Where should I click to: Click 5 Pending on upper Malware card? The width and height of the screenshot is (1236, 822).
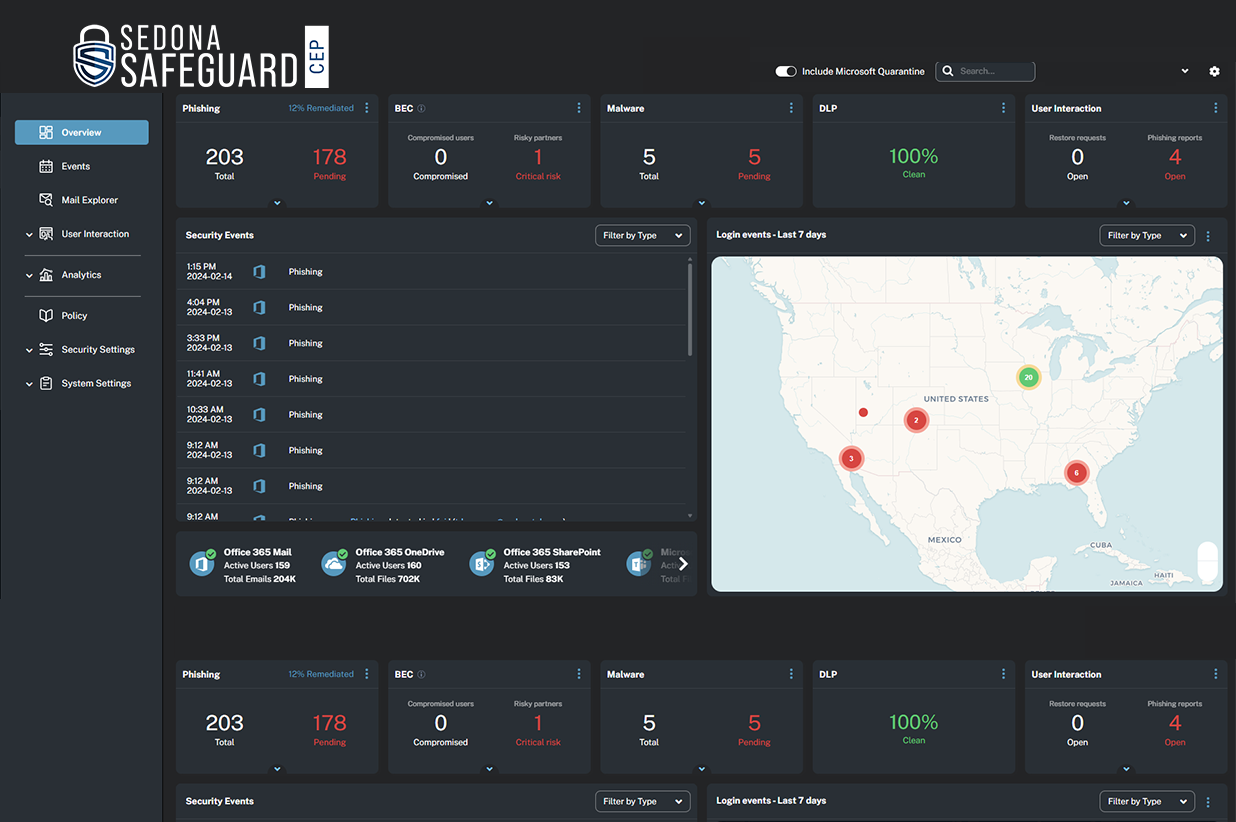pos(754,164)
